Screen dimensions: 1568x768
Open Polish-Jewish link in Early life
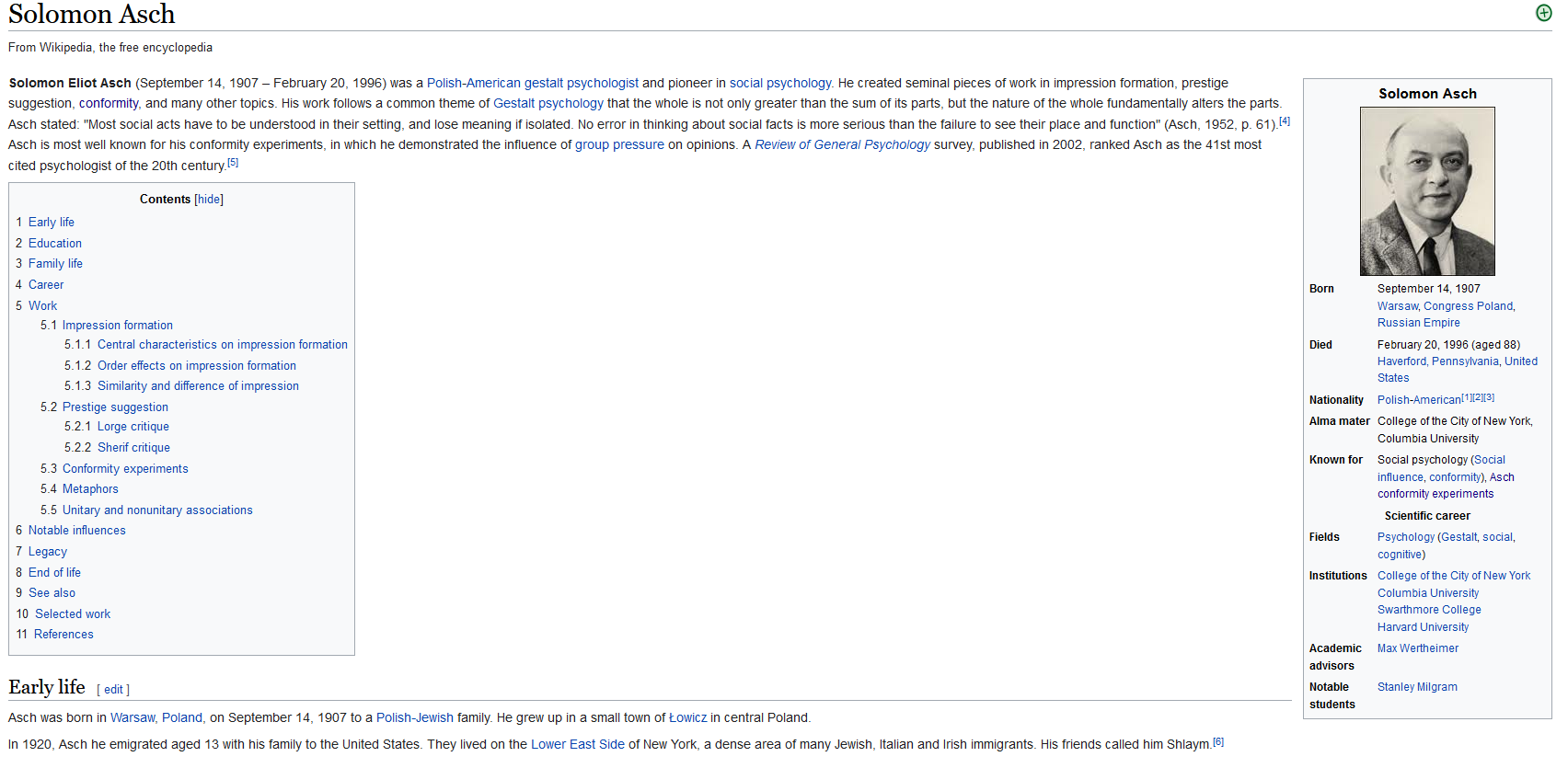coord(415,717)
